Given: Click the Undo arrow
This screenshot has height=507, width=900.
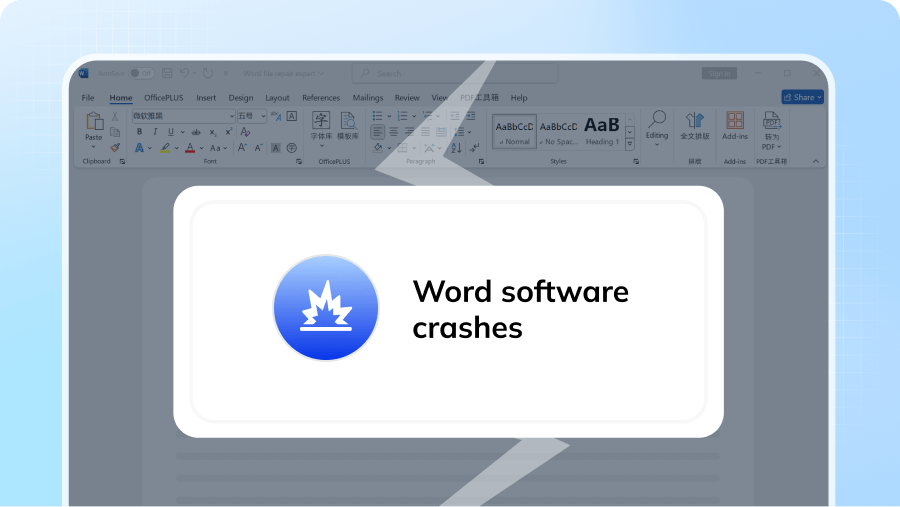Looking at the screenshot, I should pos(184,73).
